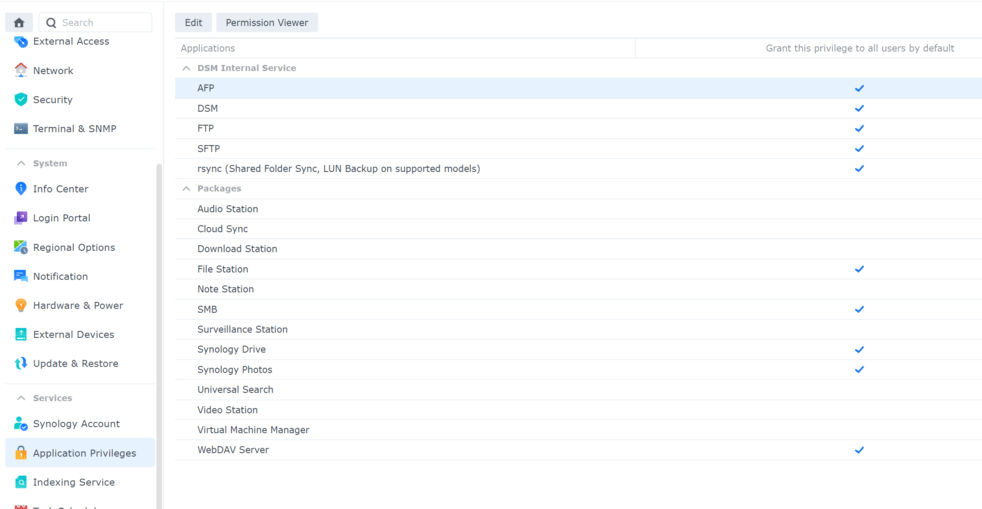Click the External Devices icon
The width and height of the screenshot is (982, 509).
point(21,334)
